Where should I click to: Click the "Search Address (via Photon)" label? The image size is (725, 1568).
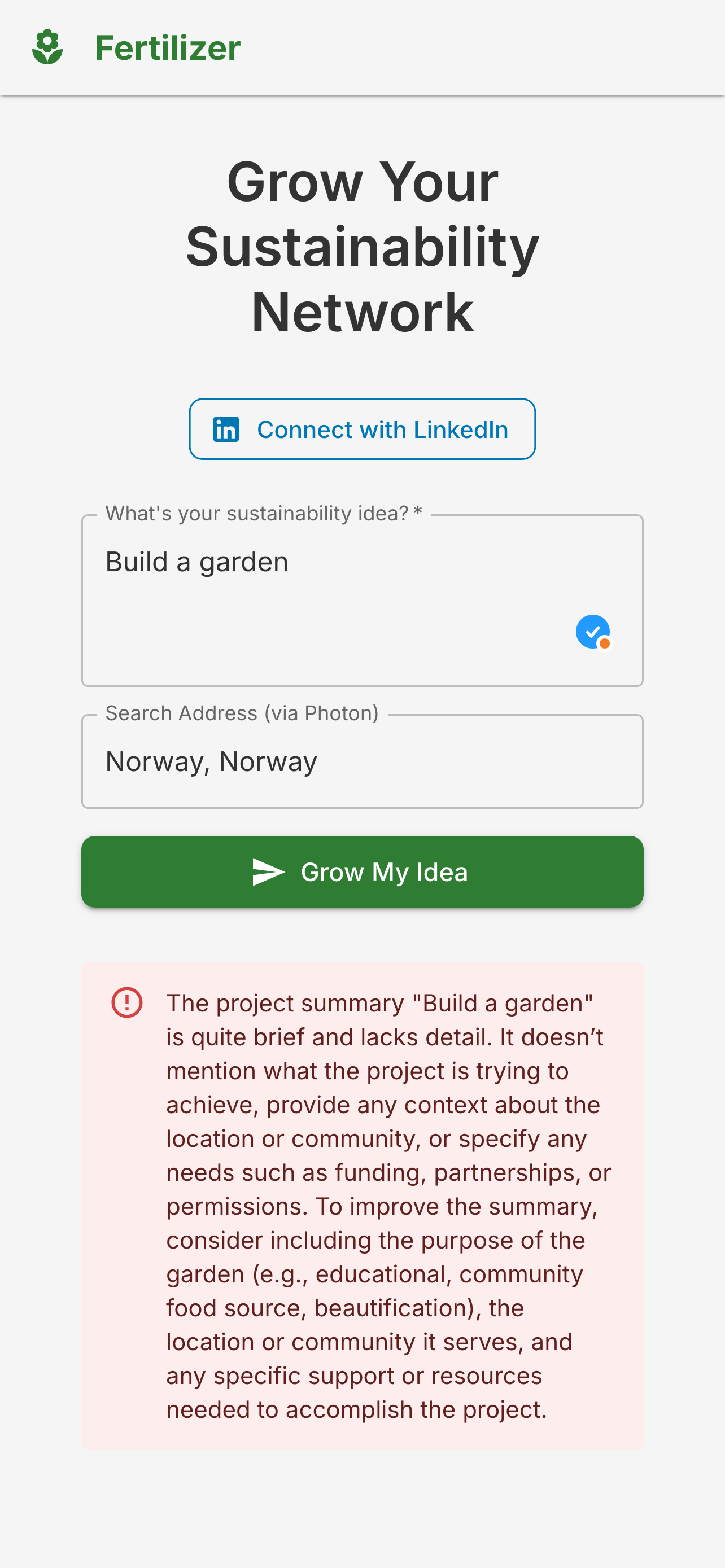pyautogui.click(x=242, y=713)
